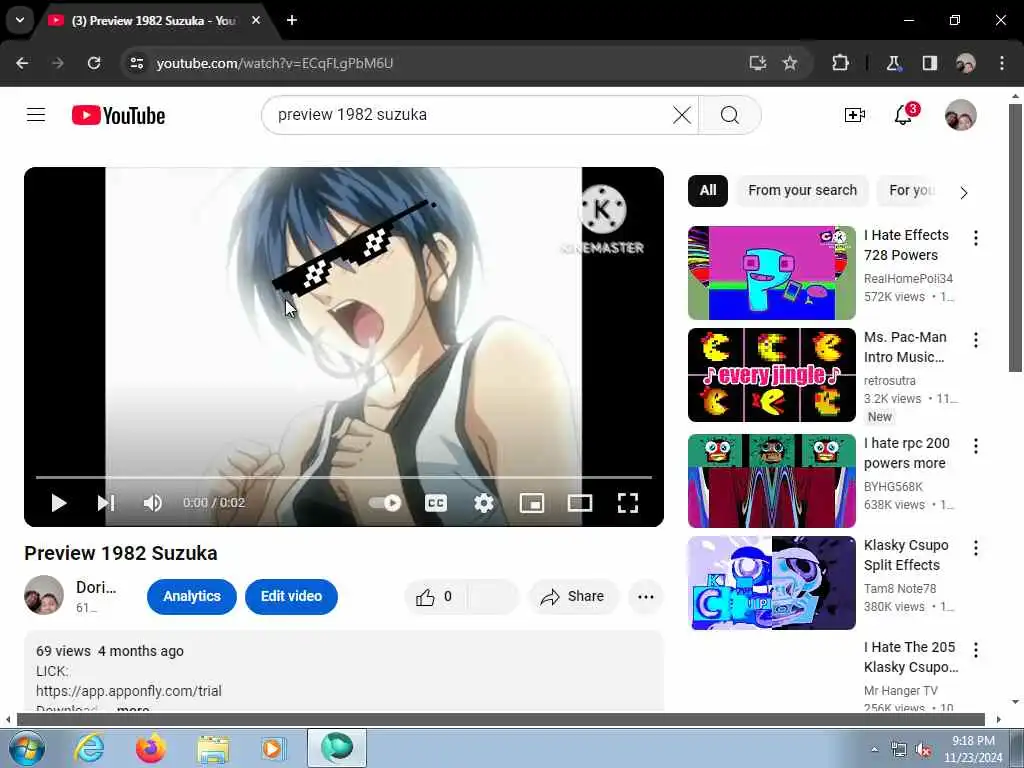Open the YouTube guide hamburger menu

tap(36, 115)
